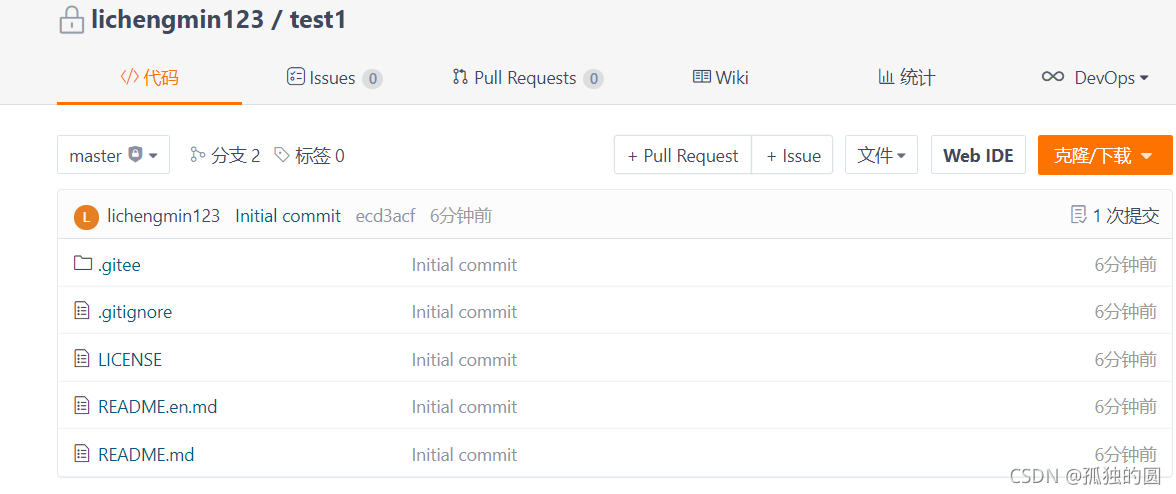Click the 6分钟前 timestamp in LICENSE row
The image size is (1176, 494).
click(x=1125, y=360)
